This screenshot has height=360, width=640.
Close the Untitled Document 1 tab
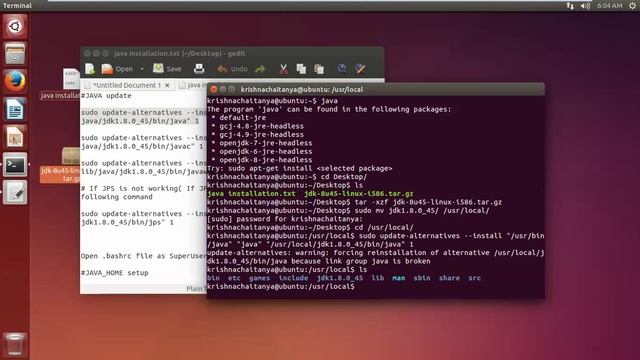pyautogui.click(x=167, y=85)
